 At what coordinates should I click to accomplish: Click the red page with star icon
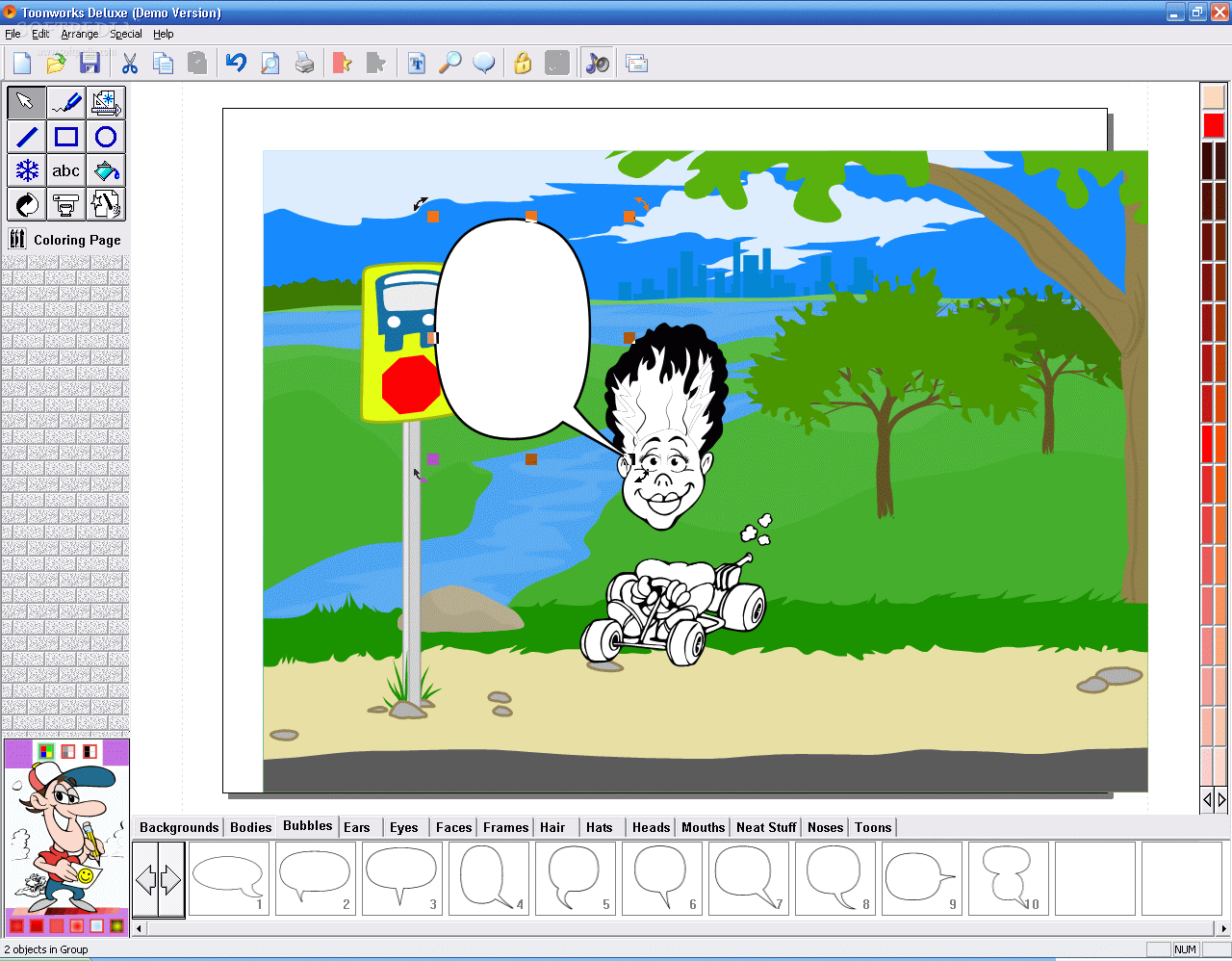coord(343,64)
